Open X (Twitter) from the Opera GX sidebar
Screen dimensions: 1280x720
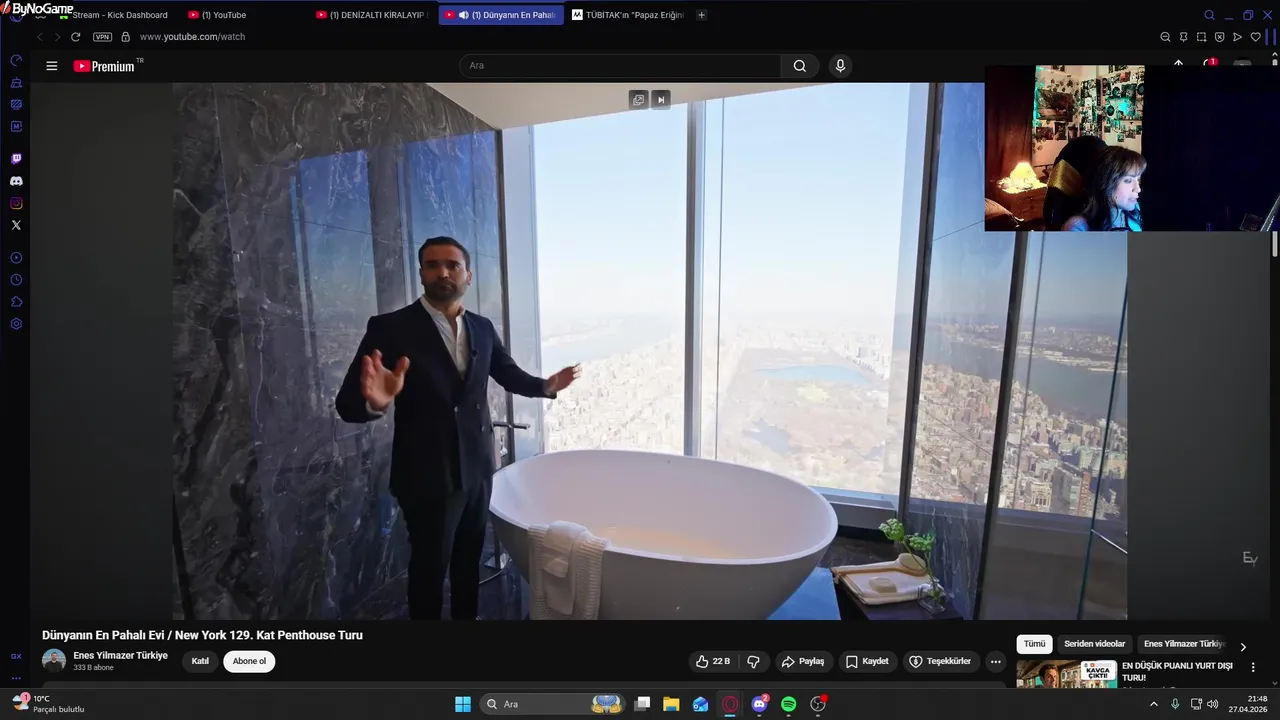(x=16, y=225)
